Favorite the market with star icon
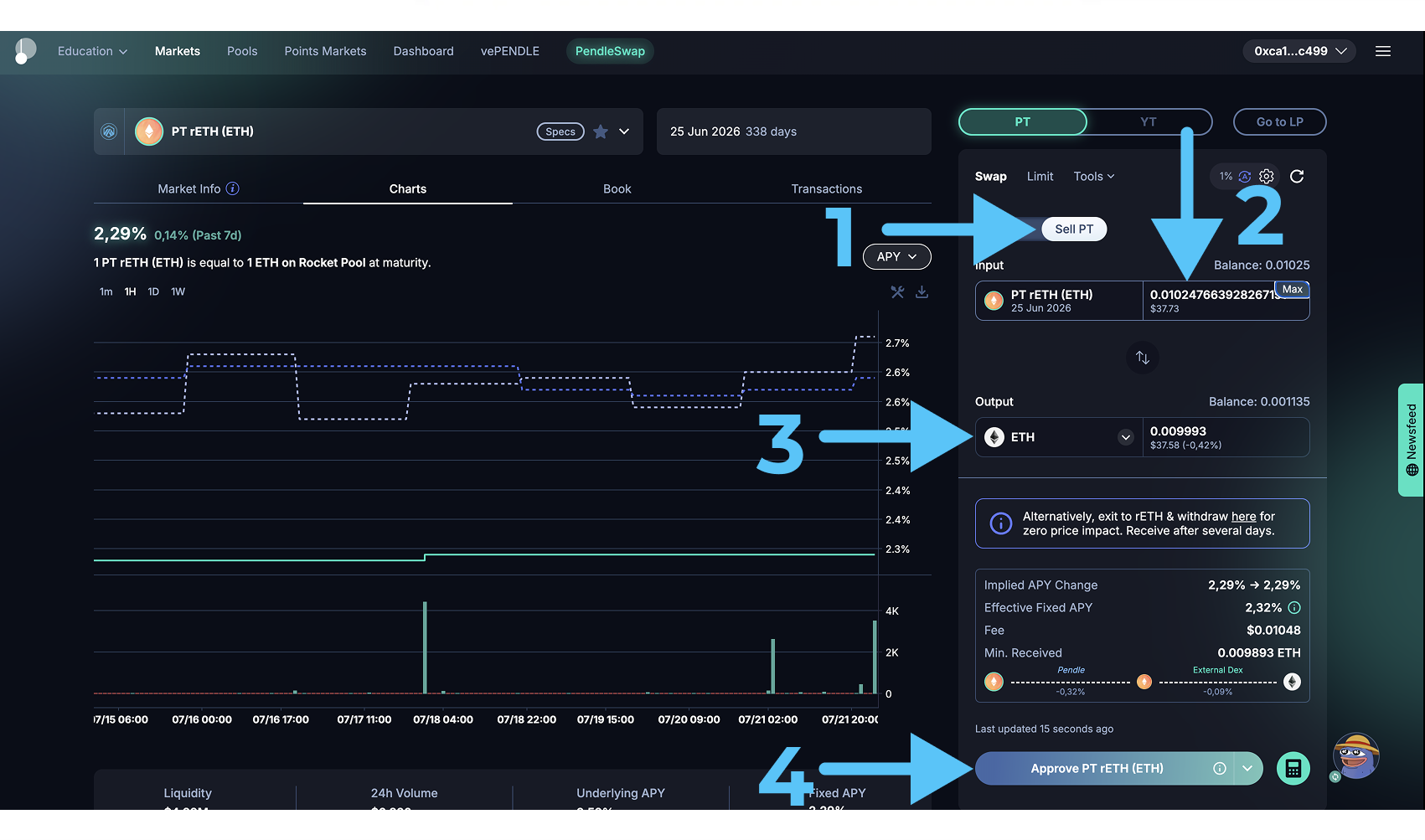Viewport: 1425px width, 840px height. point(601,131)
